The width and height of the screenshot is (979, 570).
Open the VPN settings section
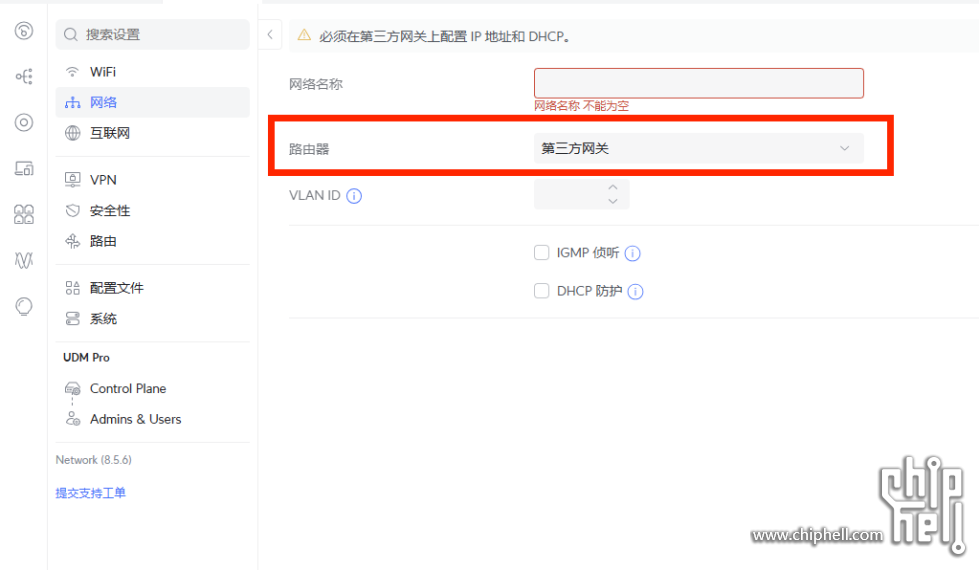152,180
